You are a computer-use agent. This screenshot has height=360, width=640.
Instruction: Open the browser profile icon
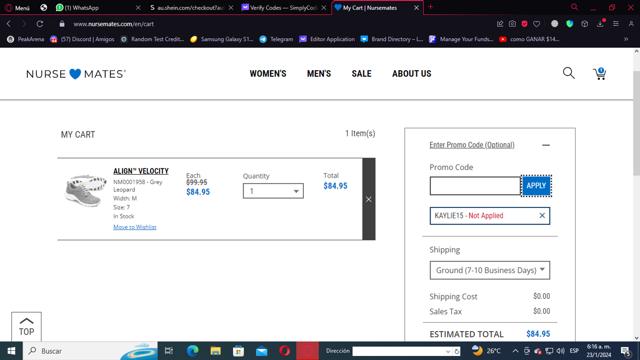click(631, 24)
